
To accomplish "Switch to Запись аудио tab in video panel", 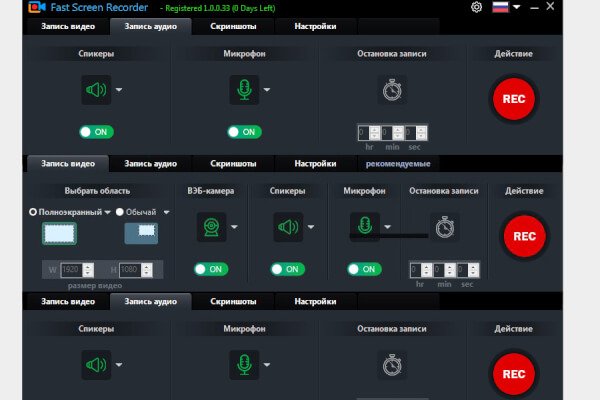I will 150,164.
